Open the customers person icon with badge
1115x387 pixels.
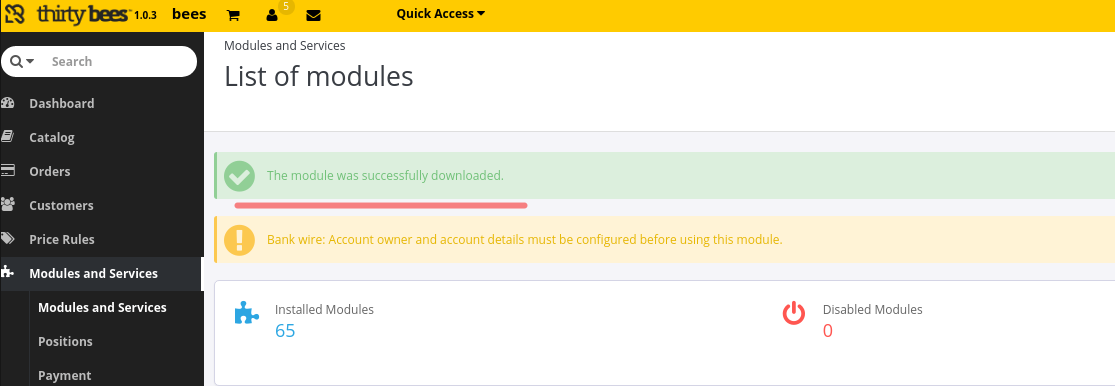click(272, 15)
